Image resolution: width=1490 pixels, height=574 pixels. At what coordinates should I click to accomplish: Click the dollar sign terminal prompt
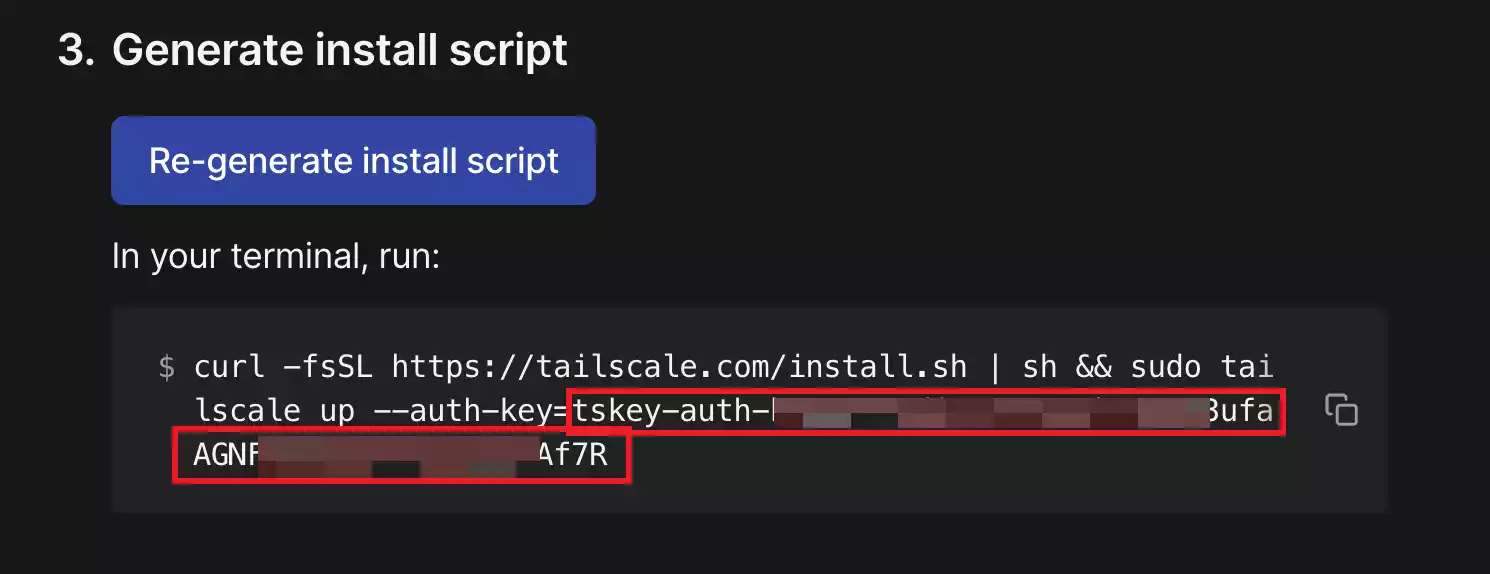pyautogui.click(x=166, y=366)
